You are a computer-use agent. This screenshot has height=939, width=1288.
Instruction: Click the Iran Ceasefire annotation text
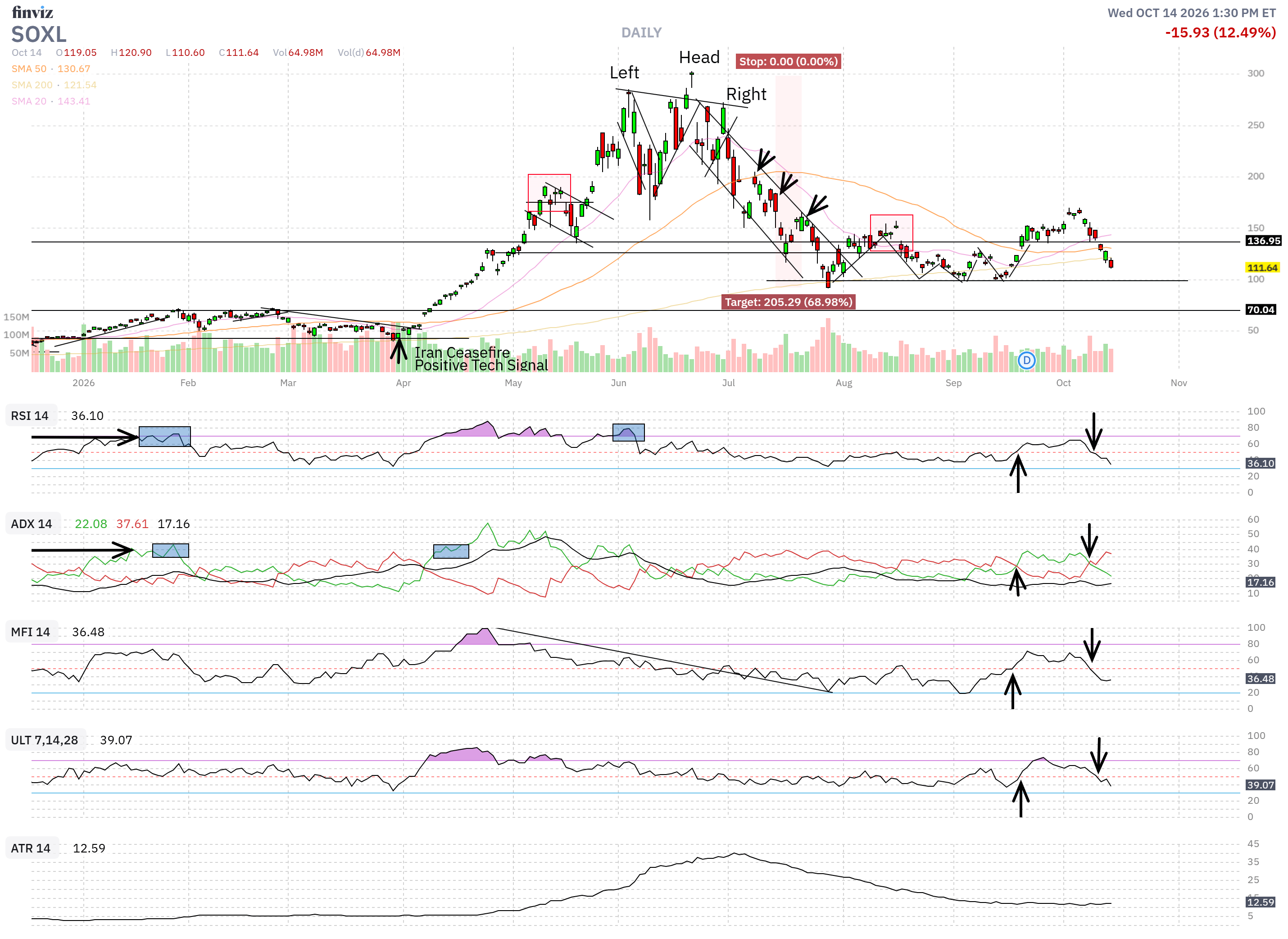[x=462, y=352]
